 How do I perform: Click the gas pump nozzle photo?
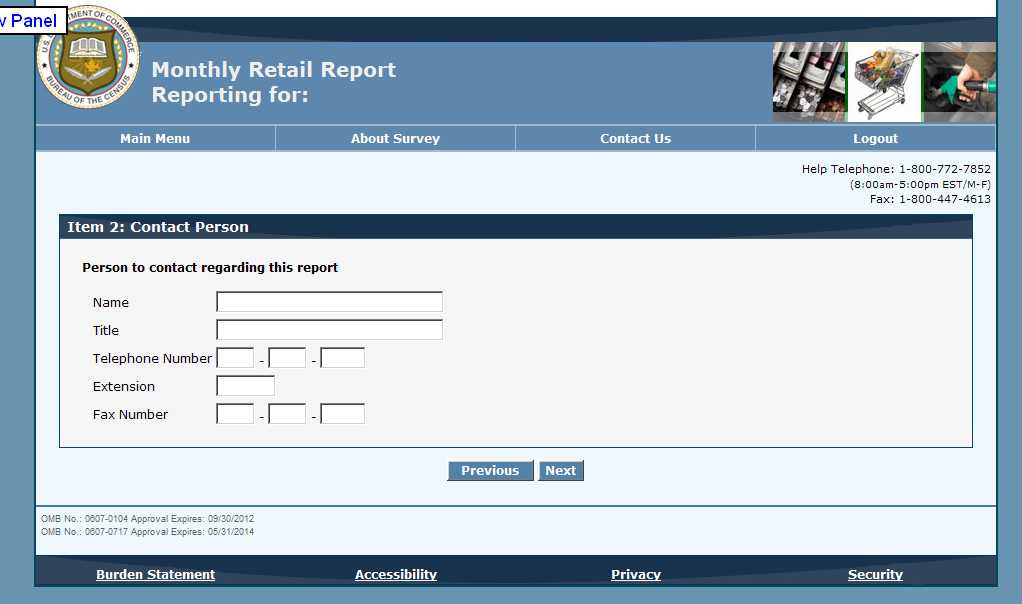click(959, 82)
